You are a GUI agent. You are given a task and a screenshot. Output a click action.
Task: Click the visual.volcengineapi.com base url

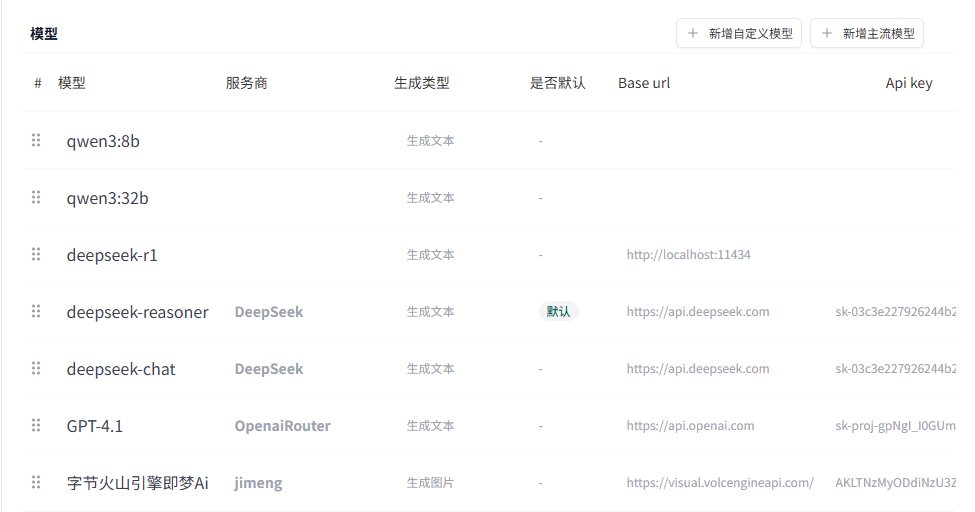(719, 483)
